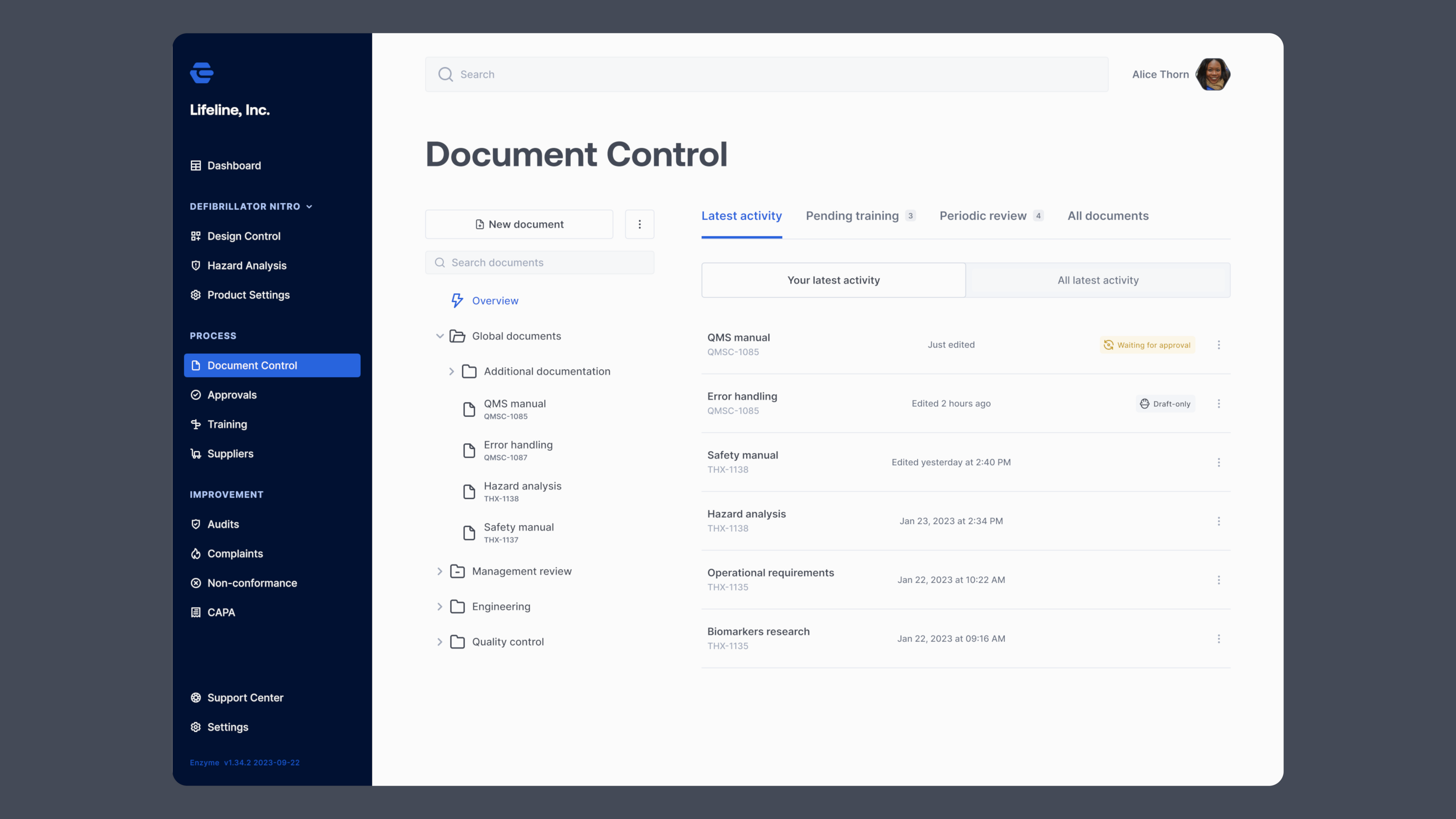Click the Global documents open folder icon
This screenshot has height=819, width=1456.
point(457,336)
